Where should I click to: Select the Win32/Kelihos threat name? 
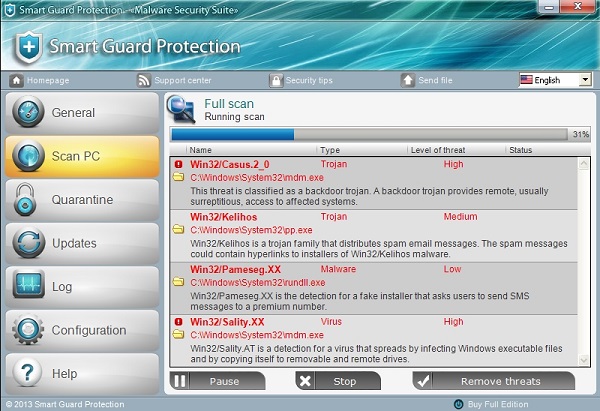pyautogui.click(x=223, y=217)
